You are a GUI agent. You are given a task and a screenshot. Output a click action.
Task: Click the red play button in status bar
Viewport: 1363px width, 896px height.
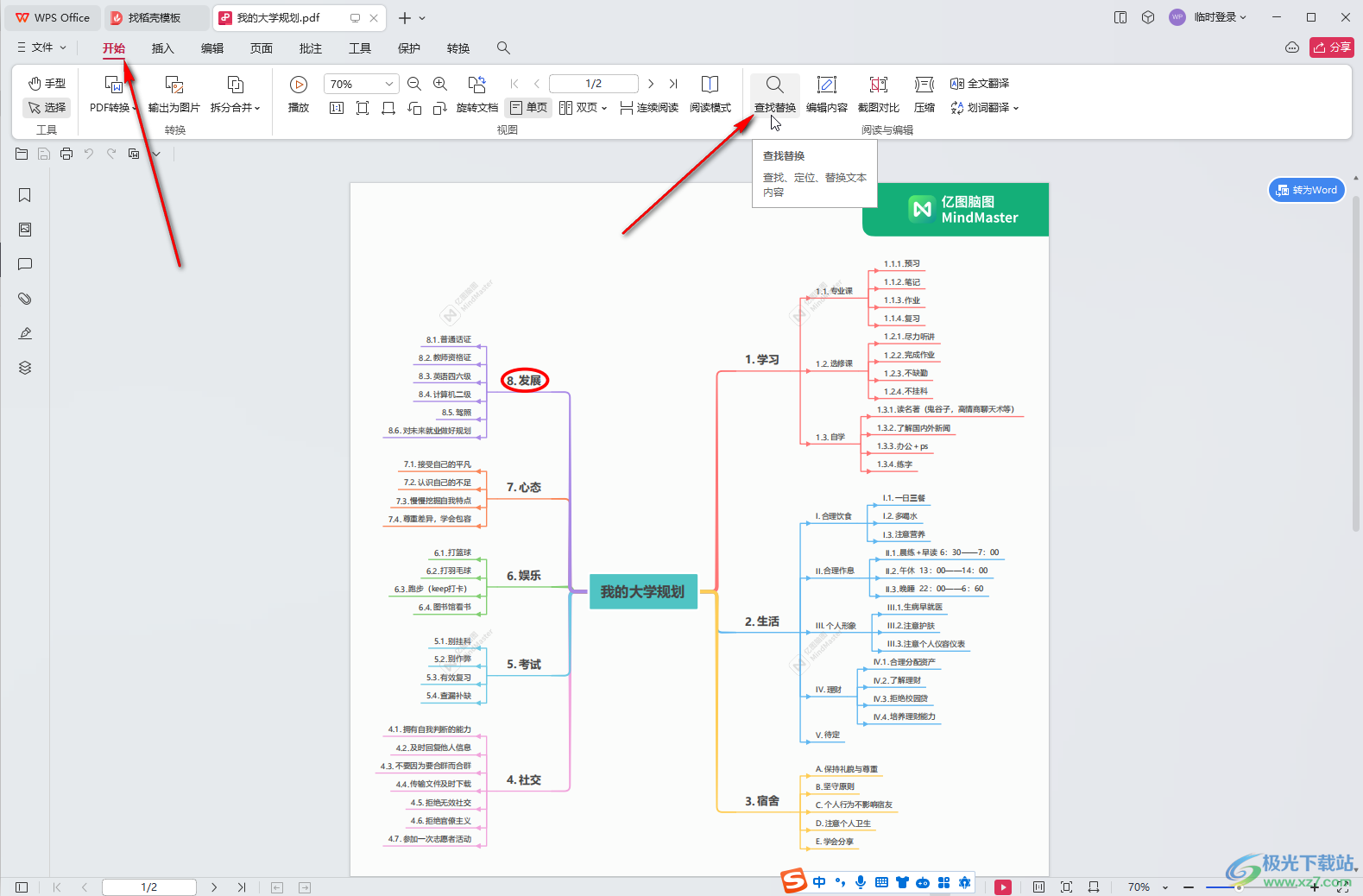click(x=1003, y=887)
